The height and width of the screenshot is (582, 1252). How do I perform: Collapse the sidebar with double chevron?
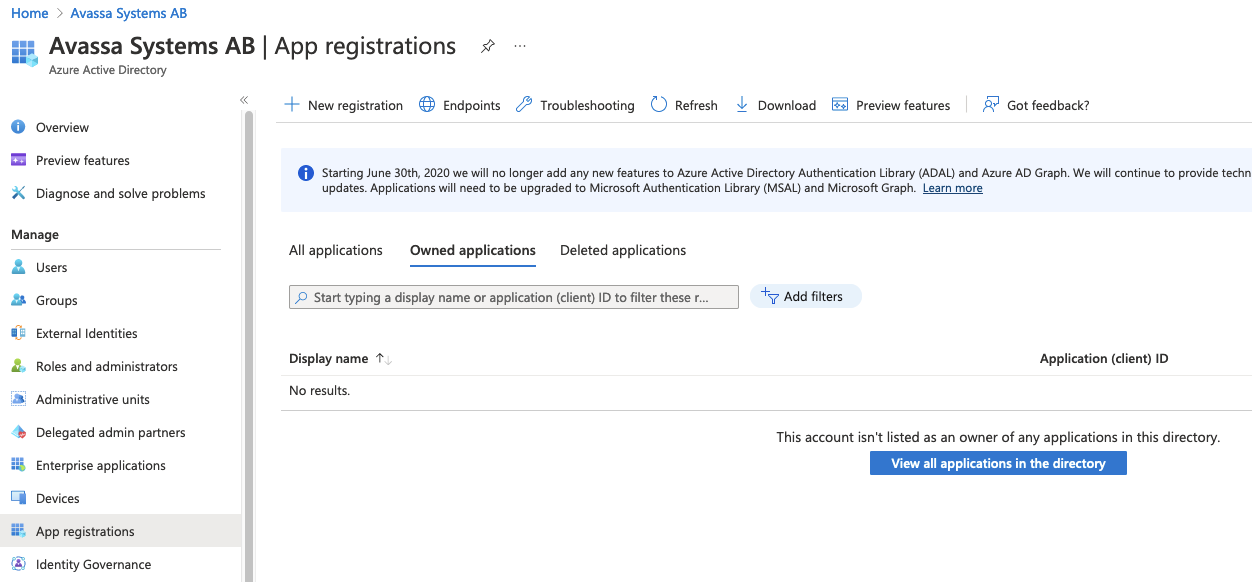pos(244,100)
